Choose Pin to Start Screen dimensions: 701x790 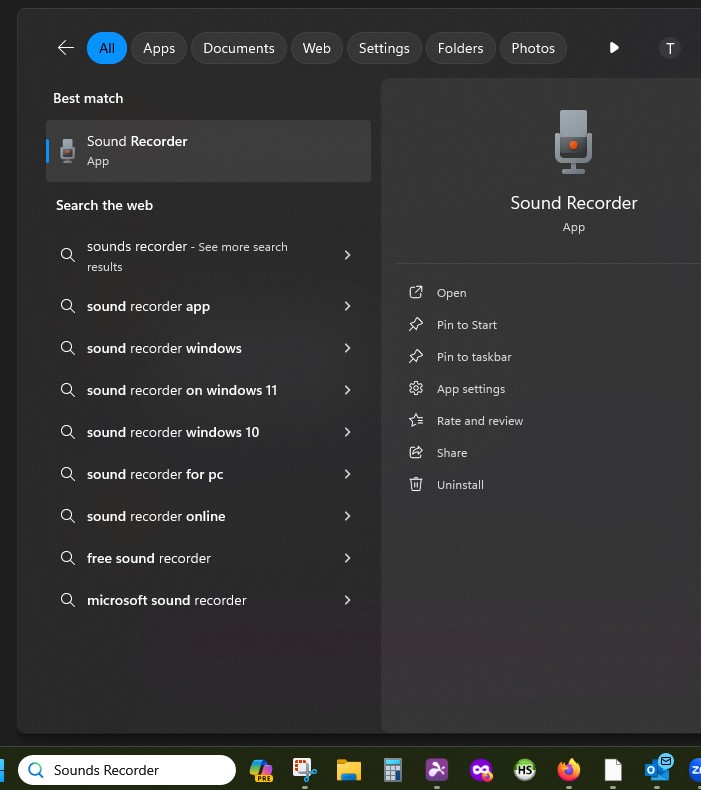pos(467,325)
